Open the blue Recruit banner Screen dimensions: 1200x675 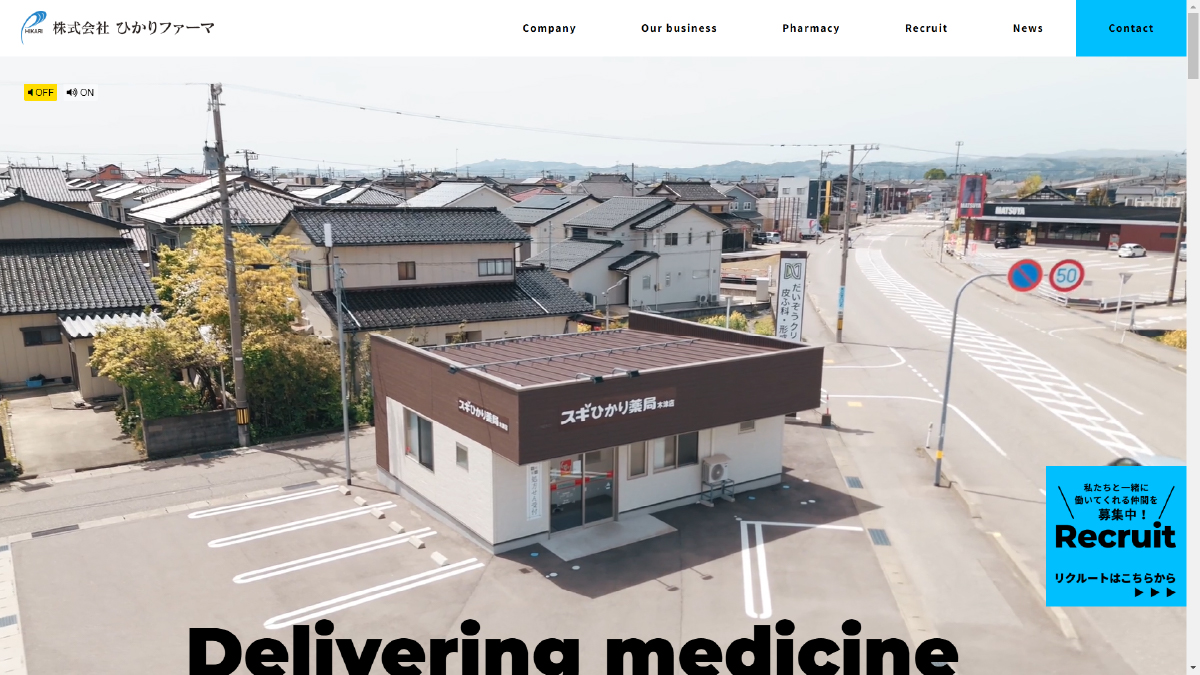(1116, 536)
